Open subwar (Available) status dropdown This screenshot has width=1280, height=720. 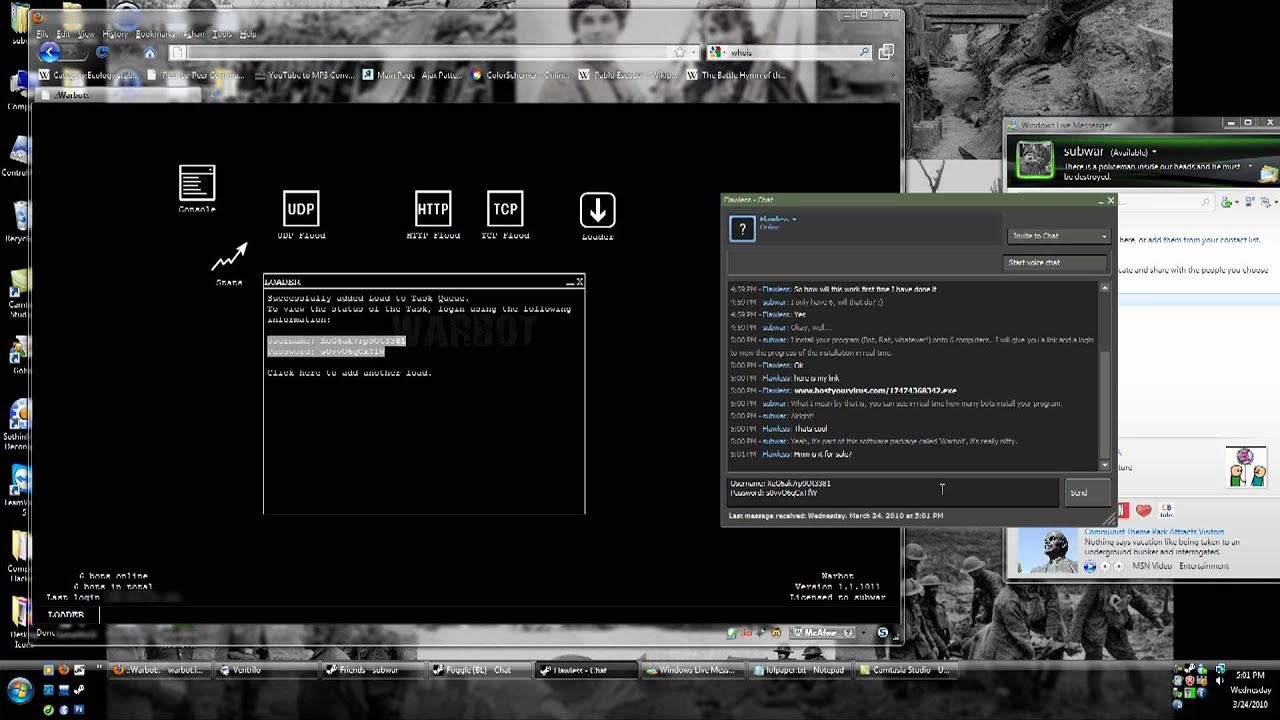pyautogui.click(x=1154, y=152)
